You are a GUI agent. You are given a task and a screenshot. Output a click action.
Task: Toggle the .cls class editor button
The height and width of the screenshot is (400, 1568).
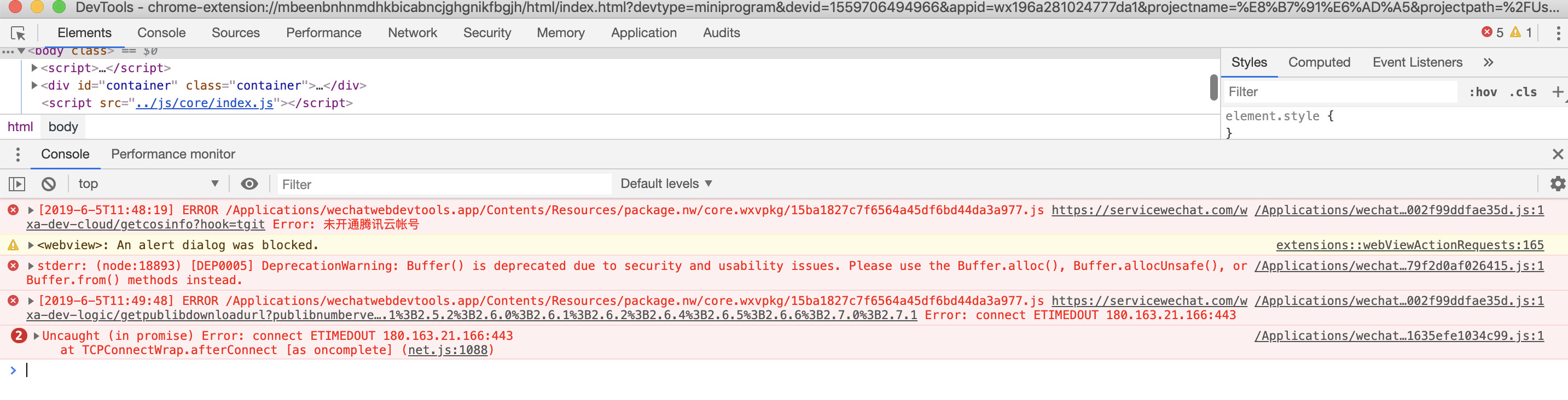1523,92
